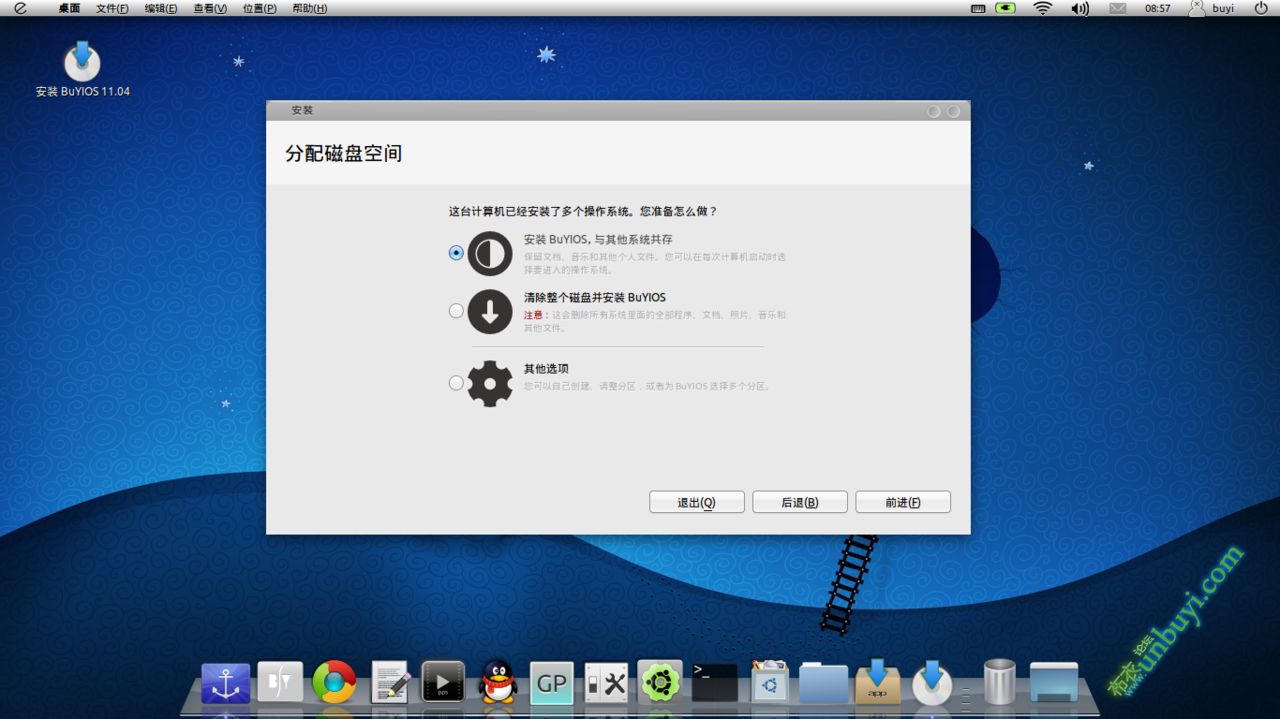Click the keyboard indicator in top panel
Screen dimensions: 1280x719
point(979,8)
